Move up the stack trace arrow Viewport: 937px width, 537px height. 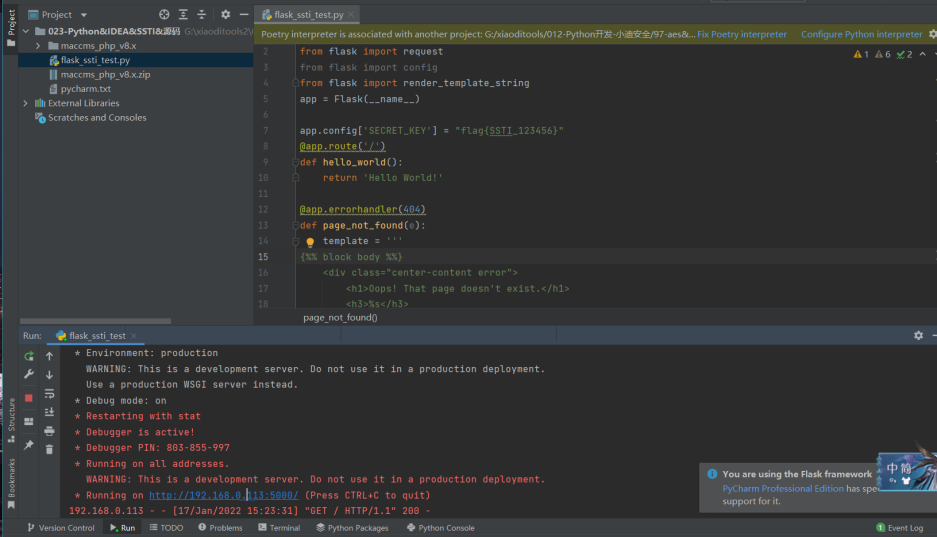click(x=50, y=357)
